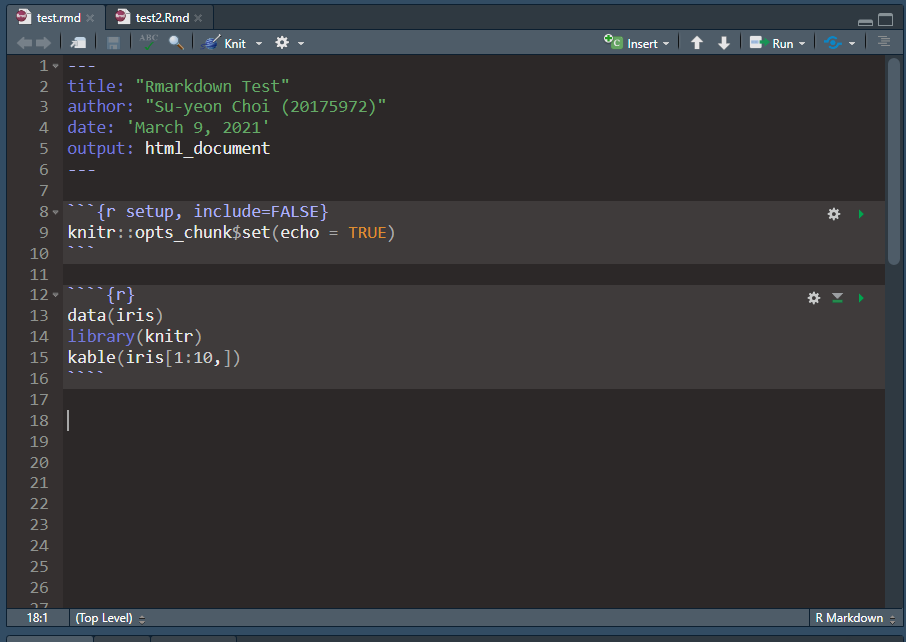Viewport: 906px width, 642px height.
Task: Go back to previous source location arrow
Action: [x=24, y=43]
